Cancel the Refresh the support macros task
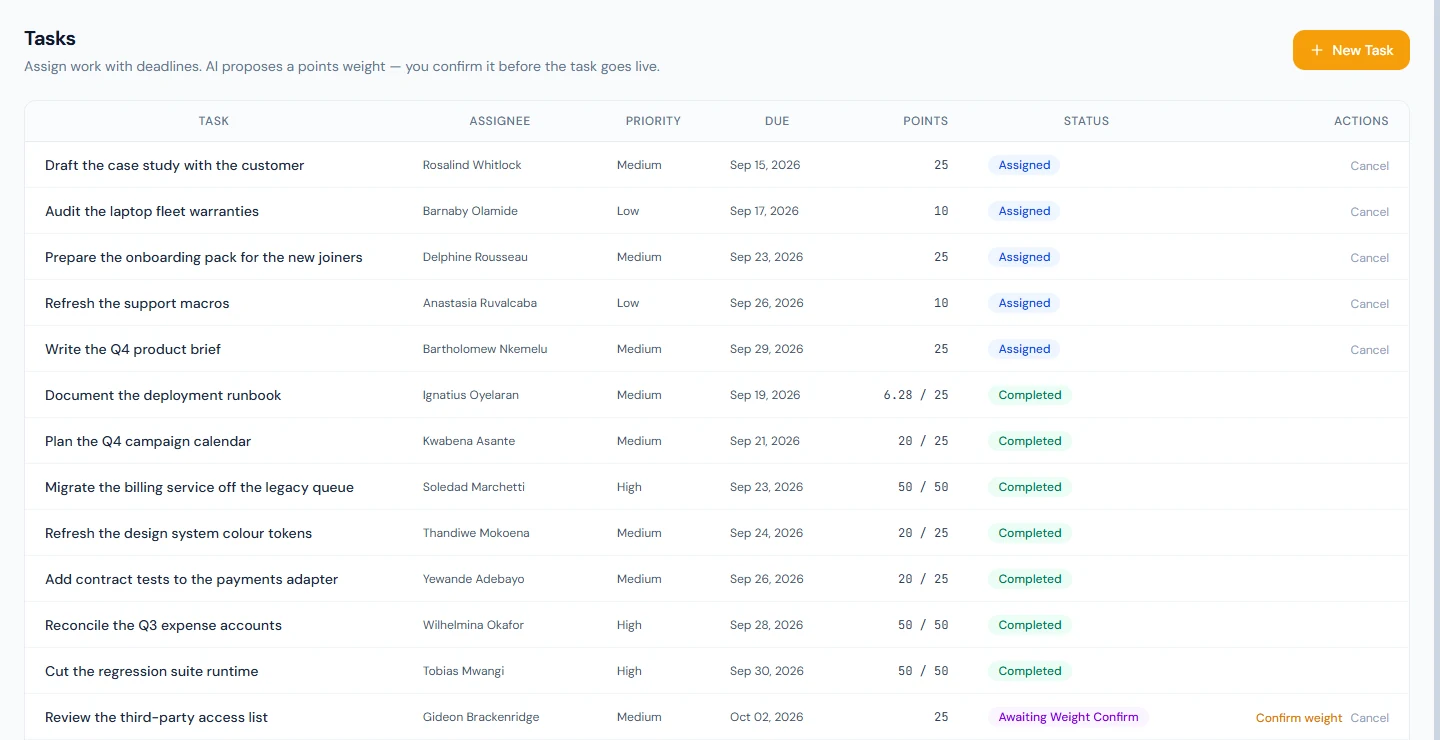The image size is (1440, 740). (x=1369, y=304)
